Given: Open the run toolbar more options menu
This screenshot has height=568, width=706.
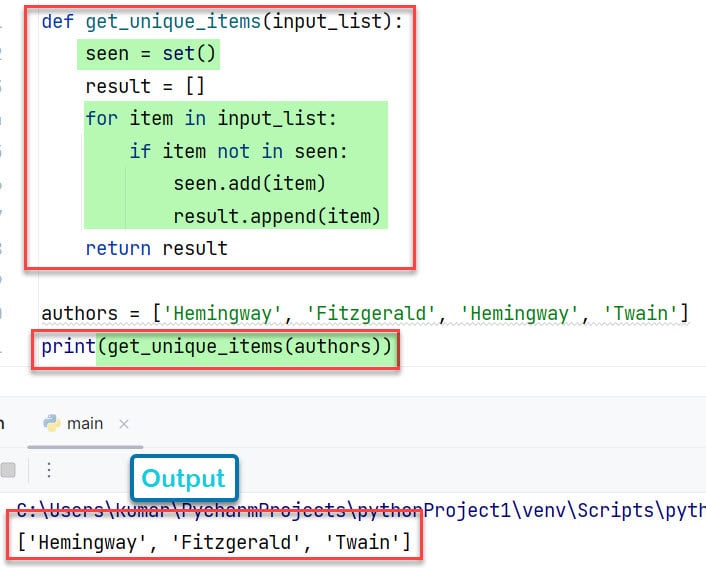Looking at the screenshot, I should pos(49,470).
